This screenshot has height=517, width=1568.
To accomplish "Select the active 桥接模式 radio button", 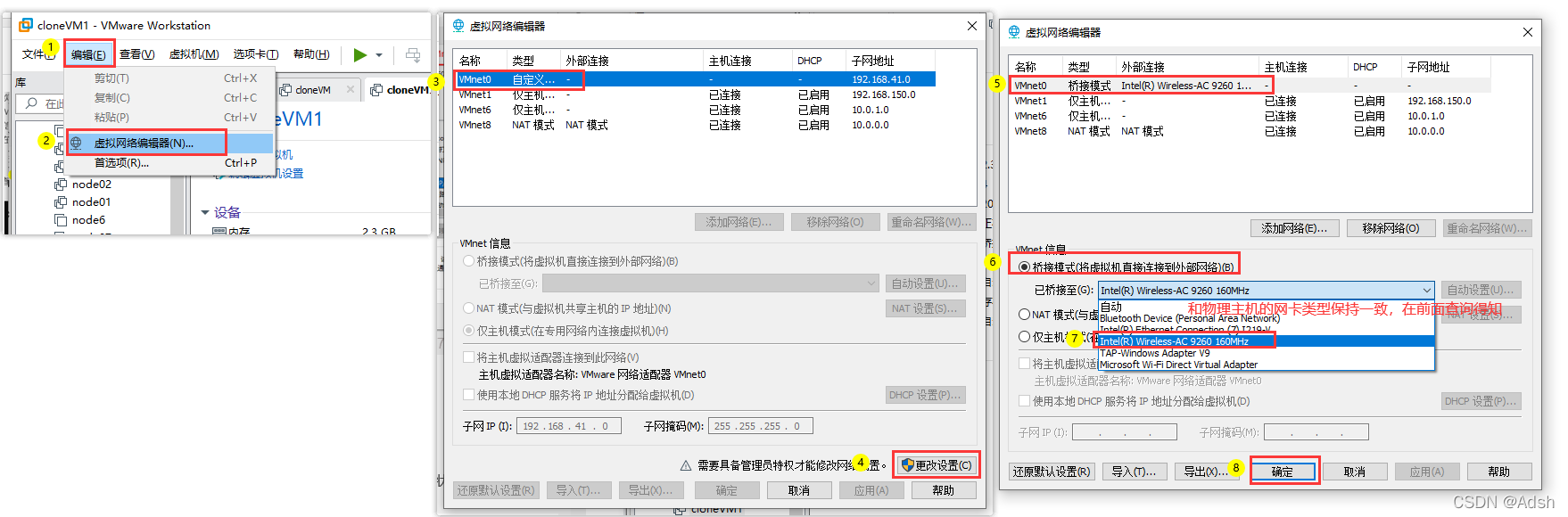I will (1025, 267).
